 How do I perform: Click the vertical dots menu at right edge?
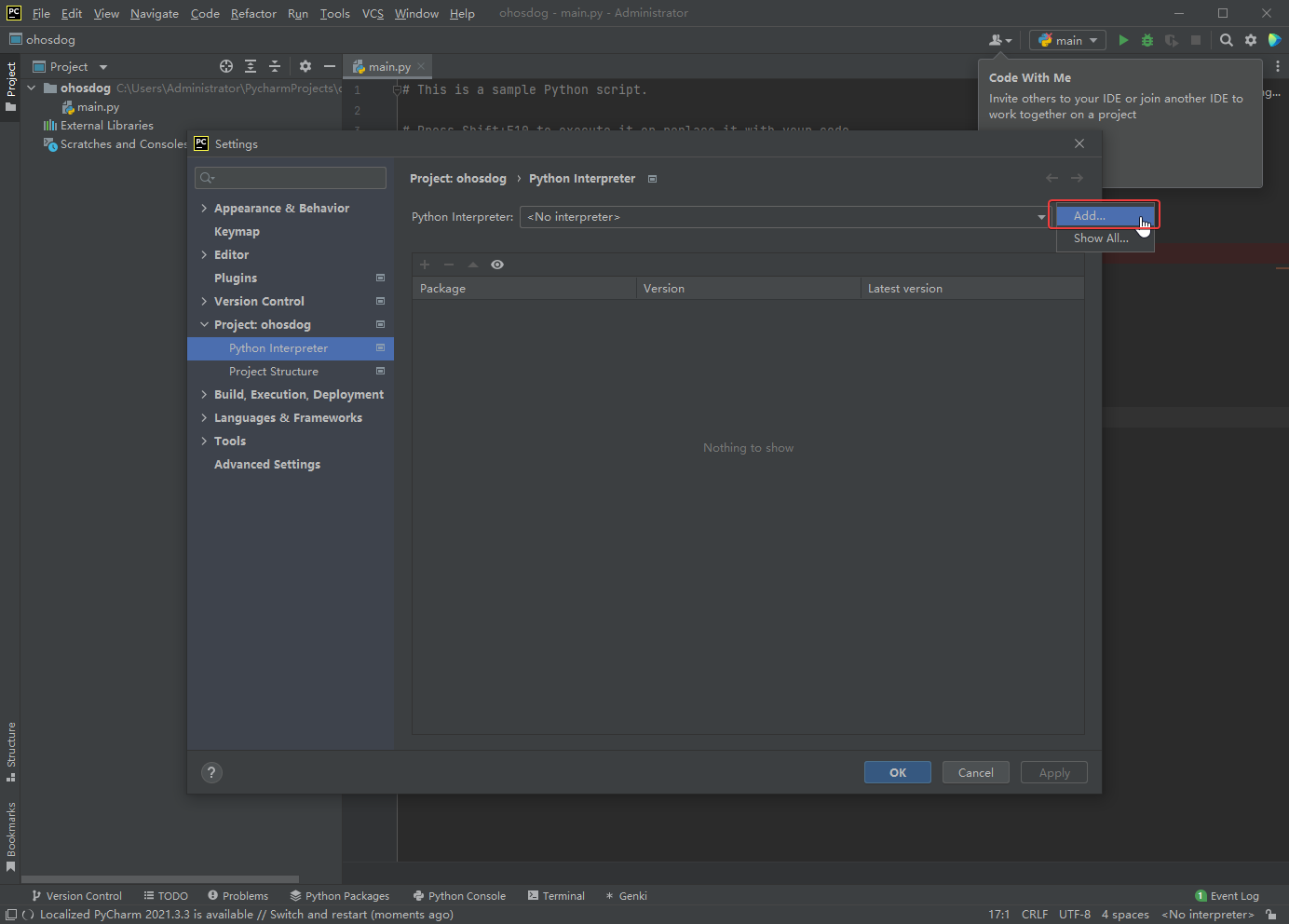point(1278,66)
